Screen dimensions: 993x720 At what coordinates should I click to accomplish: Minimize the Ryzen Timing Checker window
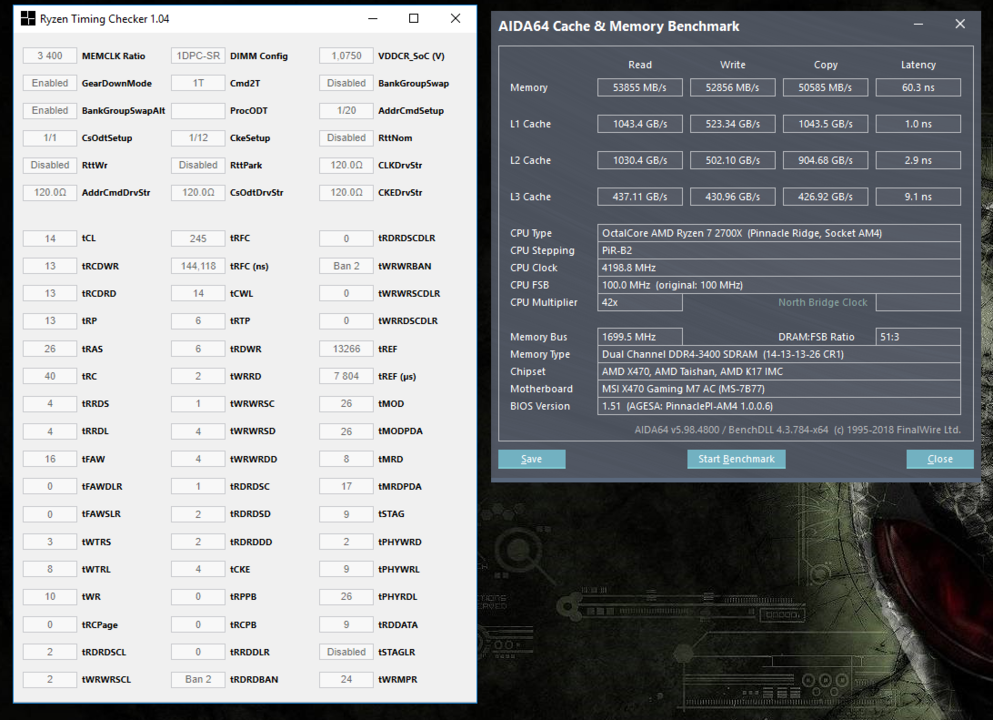(372, 18)
